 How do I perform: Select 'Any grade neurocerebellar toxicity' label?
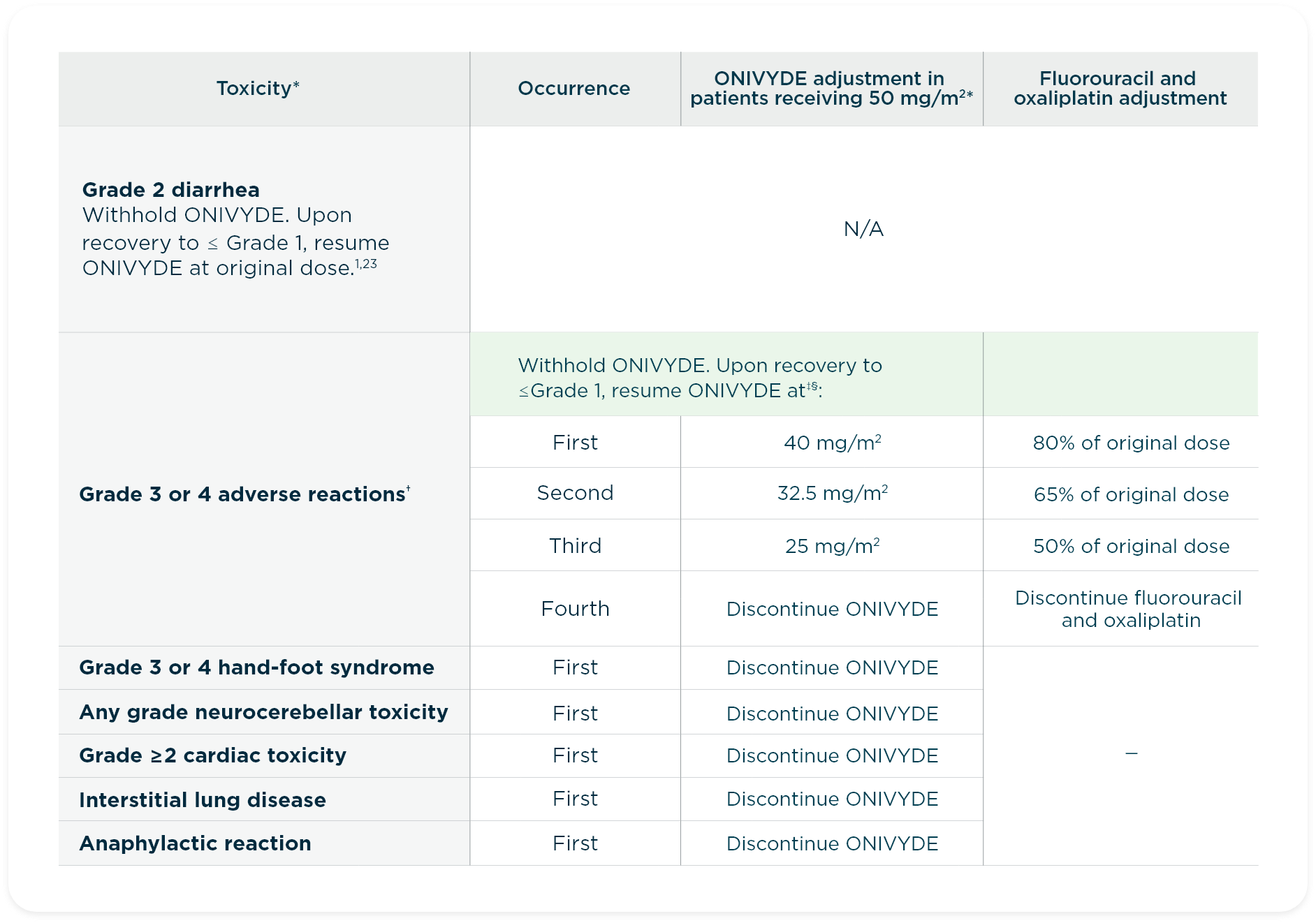[x=263, y=712]
